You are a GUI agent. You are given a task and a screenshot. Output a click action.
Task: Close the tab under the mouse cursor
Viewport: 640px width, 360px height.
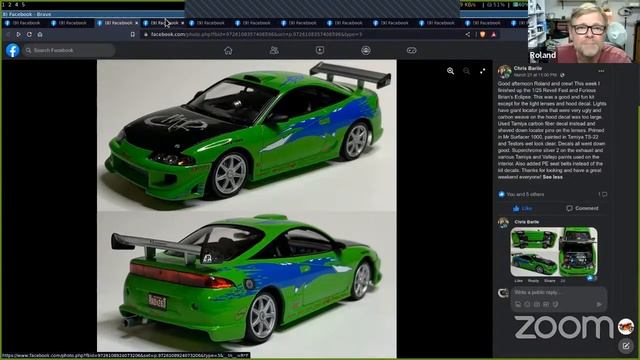point(182,23)
